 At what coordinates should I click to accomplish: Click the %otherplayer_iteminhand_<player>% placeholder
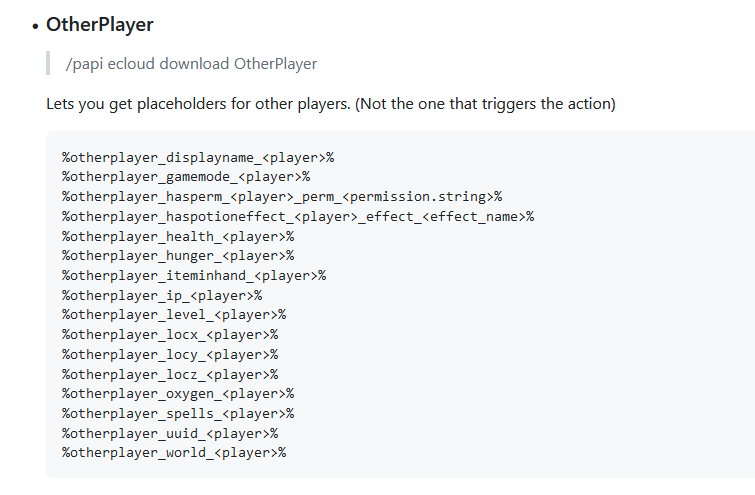[x=194, y=275]
